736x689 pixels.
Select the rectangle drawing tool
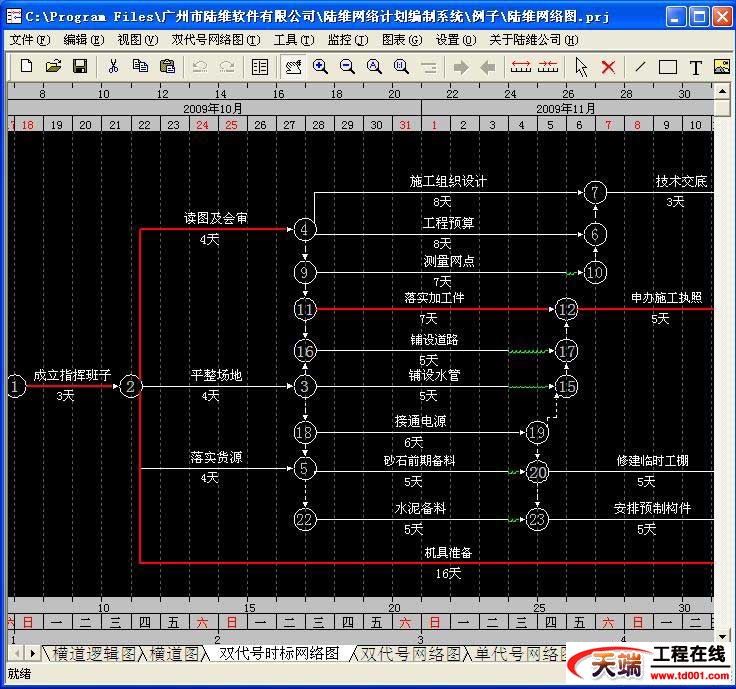pyautogui.click(x=668, y=67)
